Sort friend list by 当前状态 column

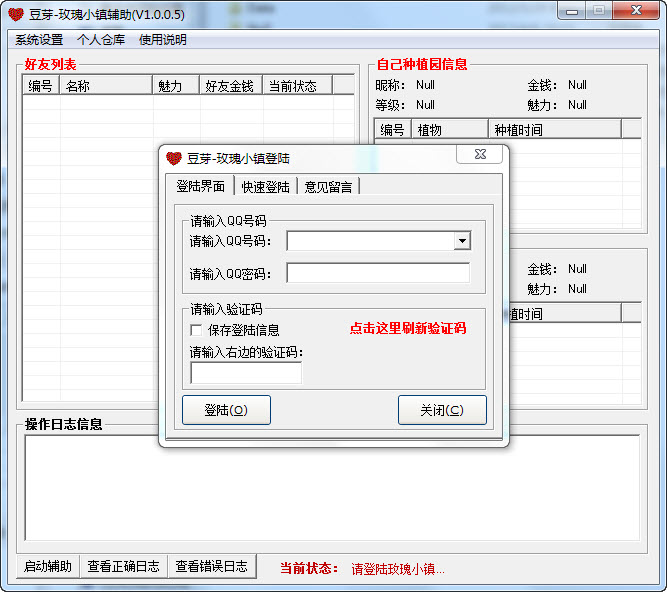pyautogui.click(x=297, y=85)
